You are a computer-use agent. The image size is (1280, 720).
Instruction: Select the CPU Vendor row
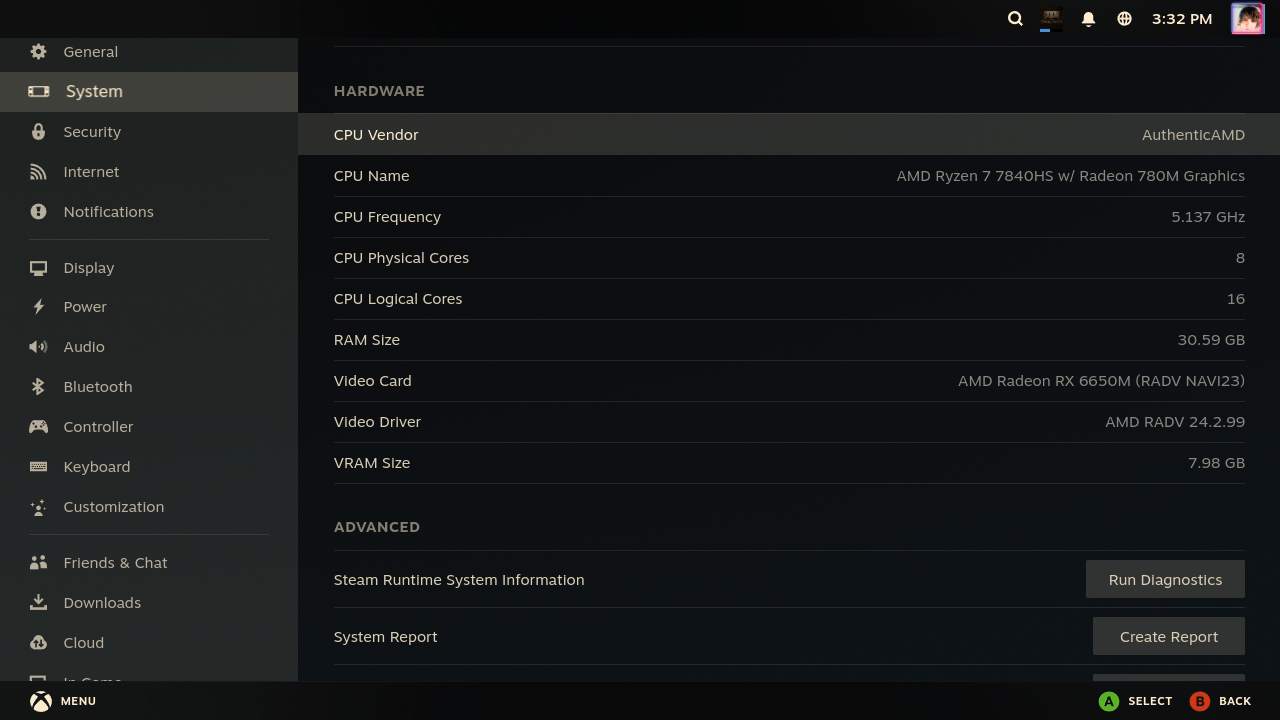coord(789,134)
